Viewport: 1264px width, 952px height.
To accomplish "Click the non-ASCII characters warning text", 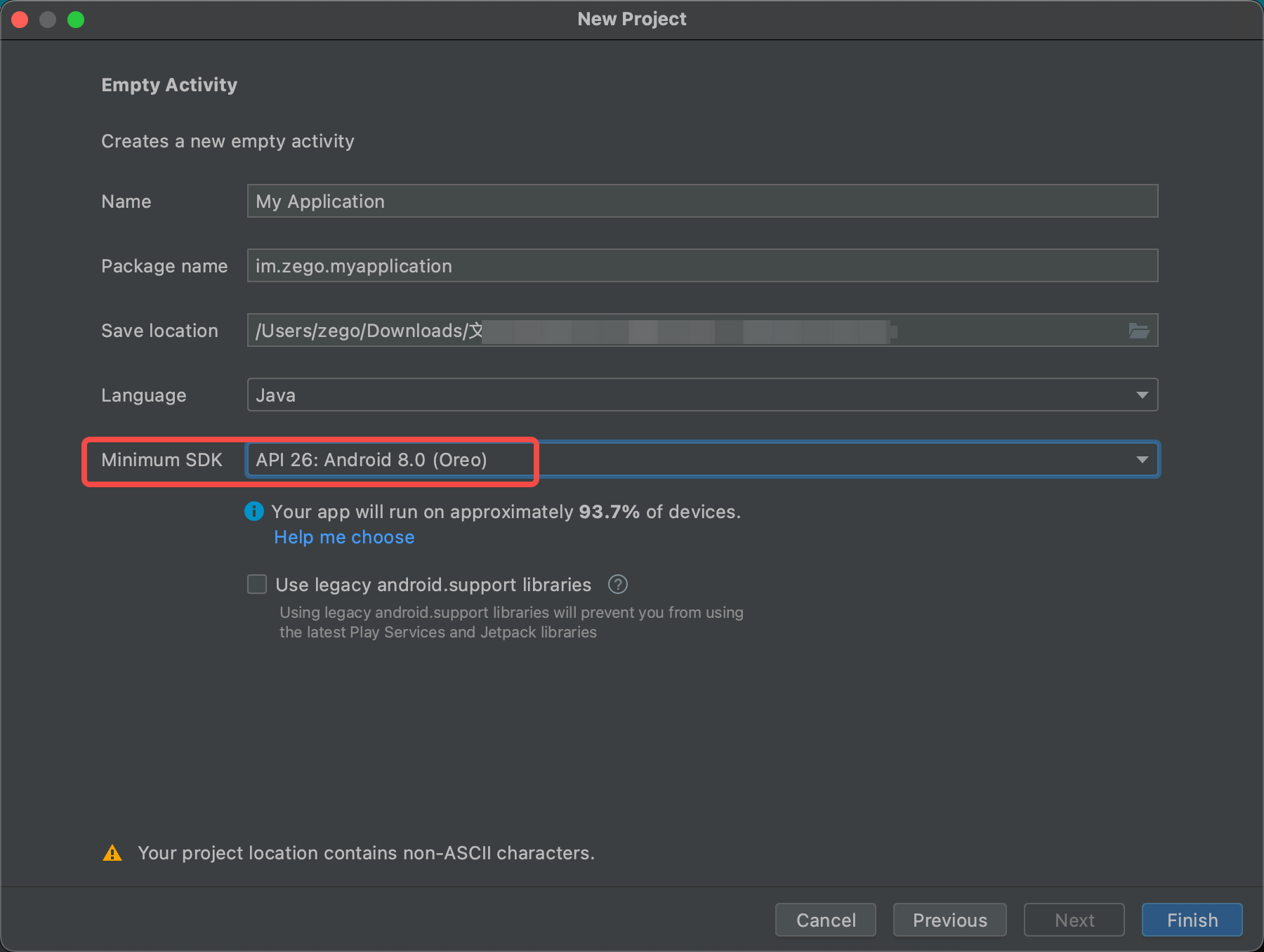I will [x=366, y=853].
